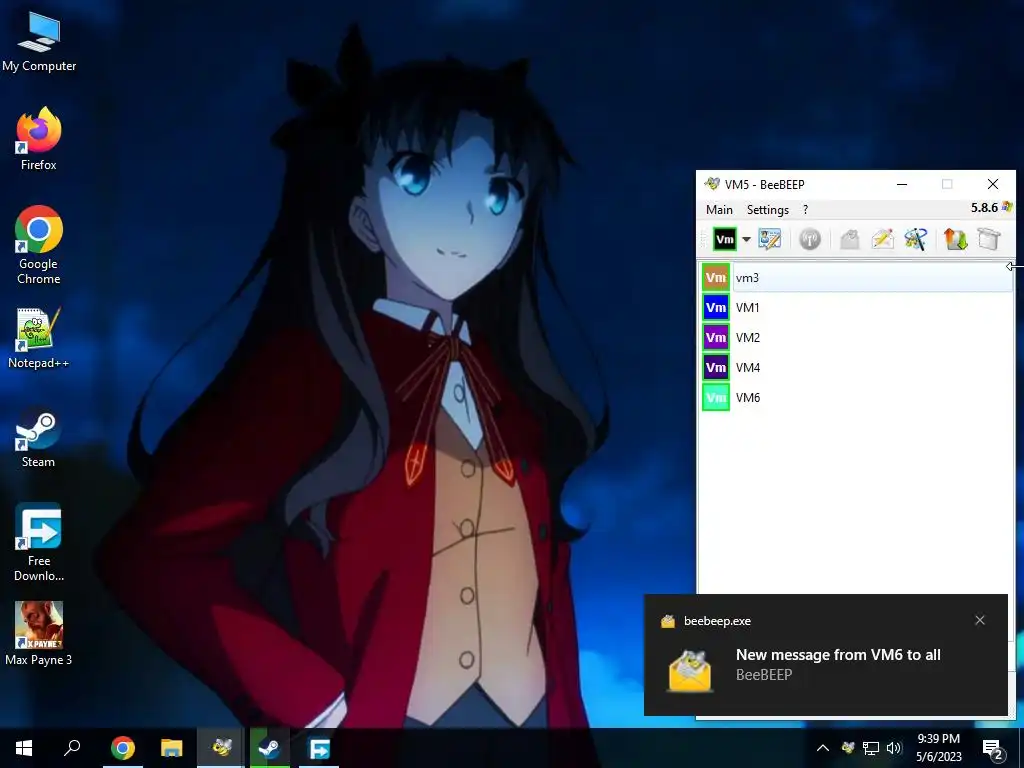The image size is (1024, 768).
Task: Open File Explorer from the taskbar
Action: point(172,748)
